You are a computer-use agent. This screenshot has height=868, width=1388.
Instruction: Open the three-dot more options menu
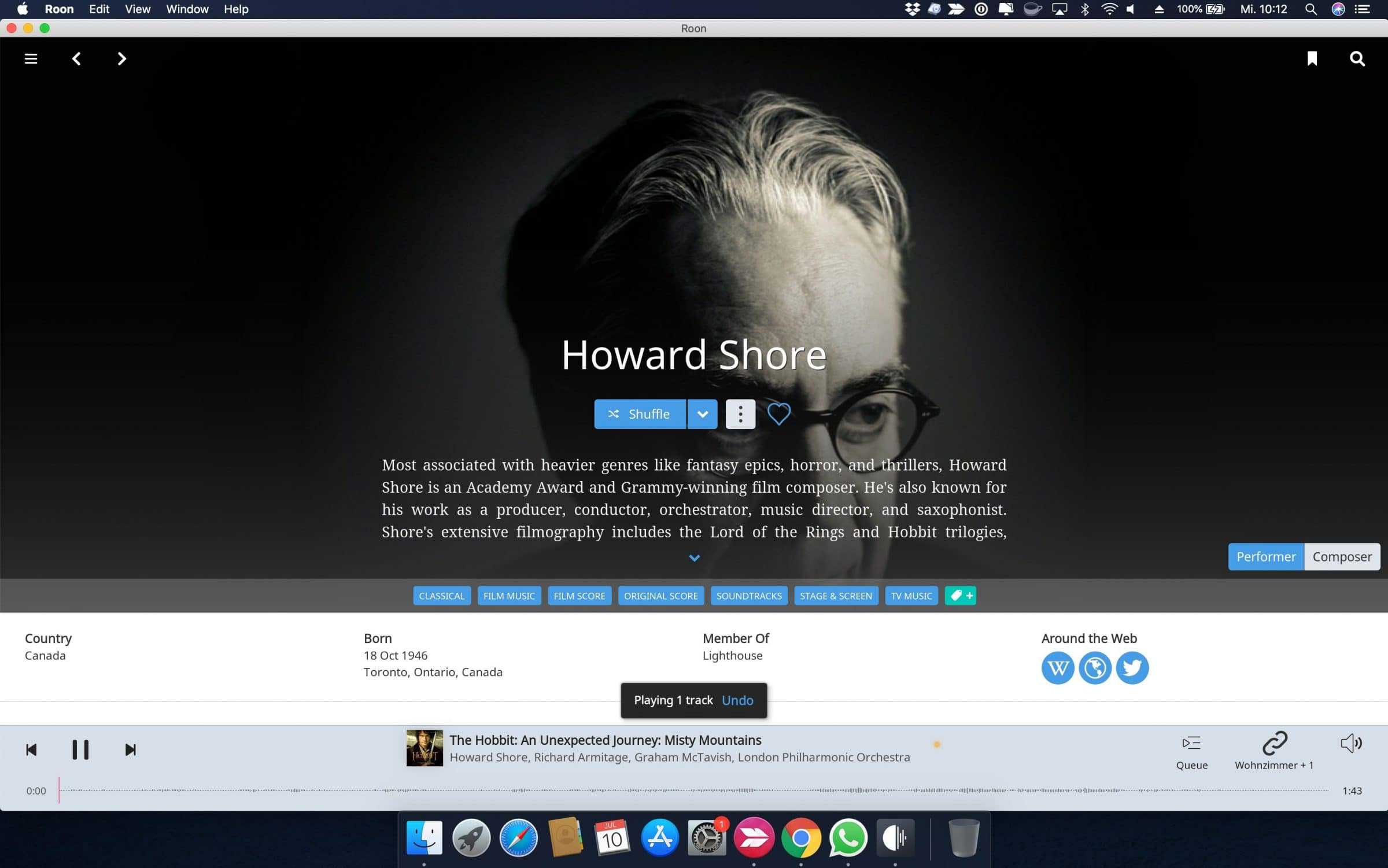740,414
